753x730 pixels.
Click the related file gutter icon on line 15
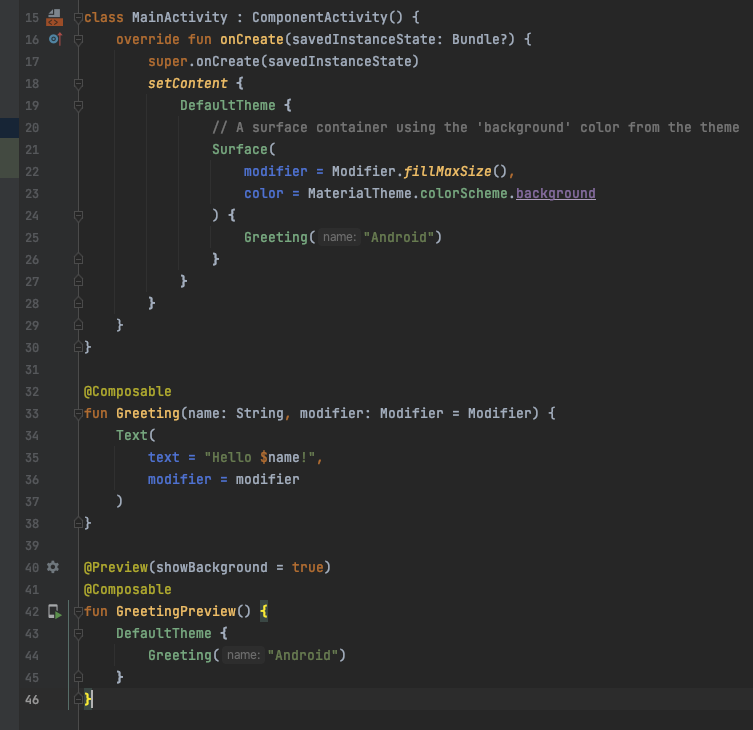[x=54, y=18]
